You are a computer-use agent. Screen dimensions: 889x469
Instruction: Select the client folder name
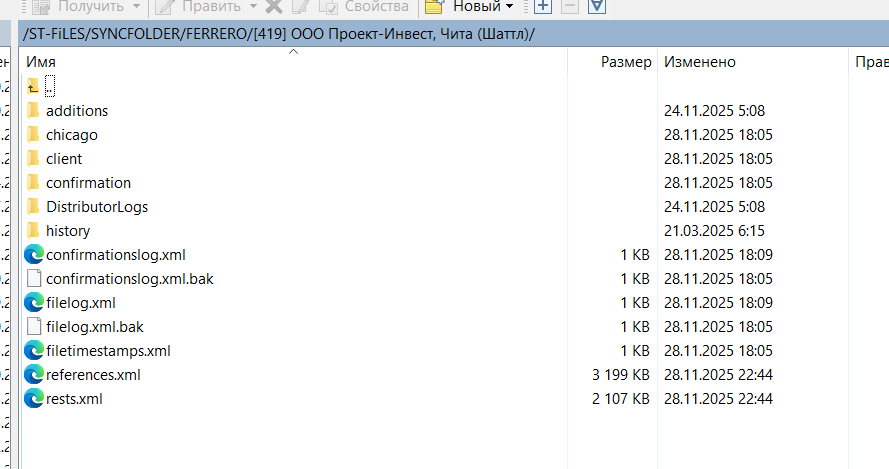click(x=64, y=159)
